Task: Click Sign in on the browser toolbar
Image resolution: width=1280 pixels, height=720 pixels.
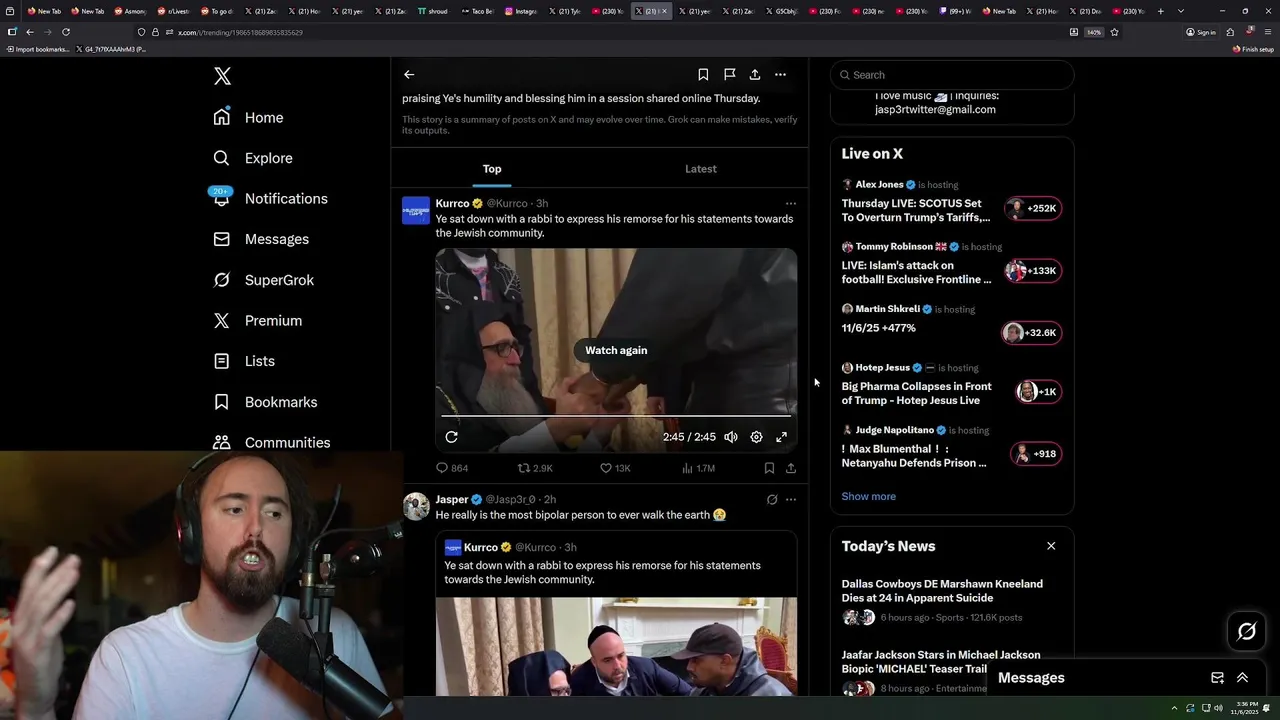Action: [1201, 32]
